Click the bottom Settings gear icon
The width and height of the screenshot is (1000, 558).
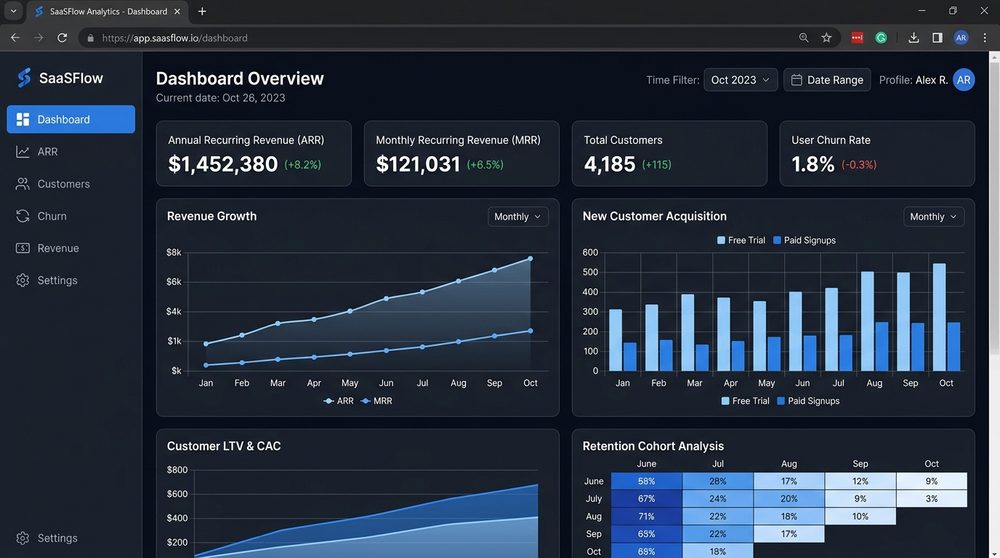coord(23,538)
